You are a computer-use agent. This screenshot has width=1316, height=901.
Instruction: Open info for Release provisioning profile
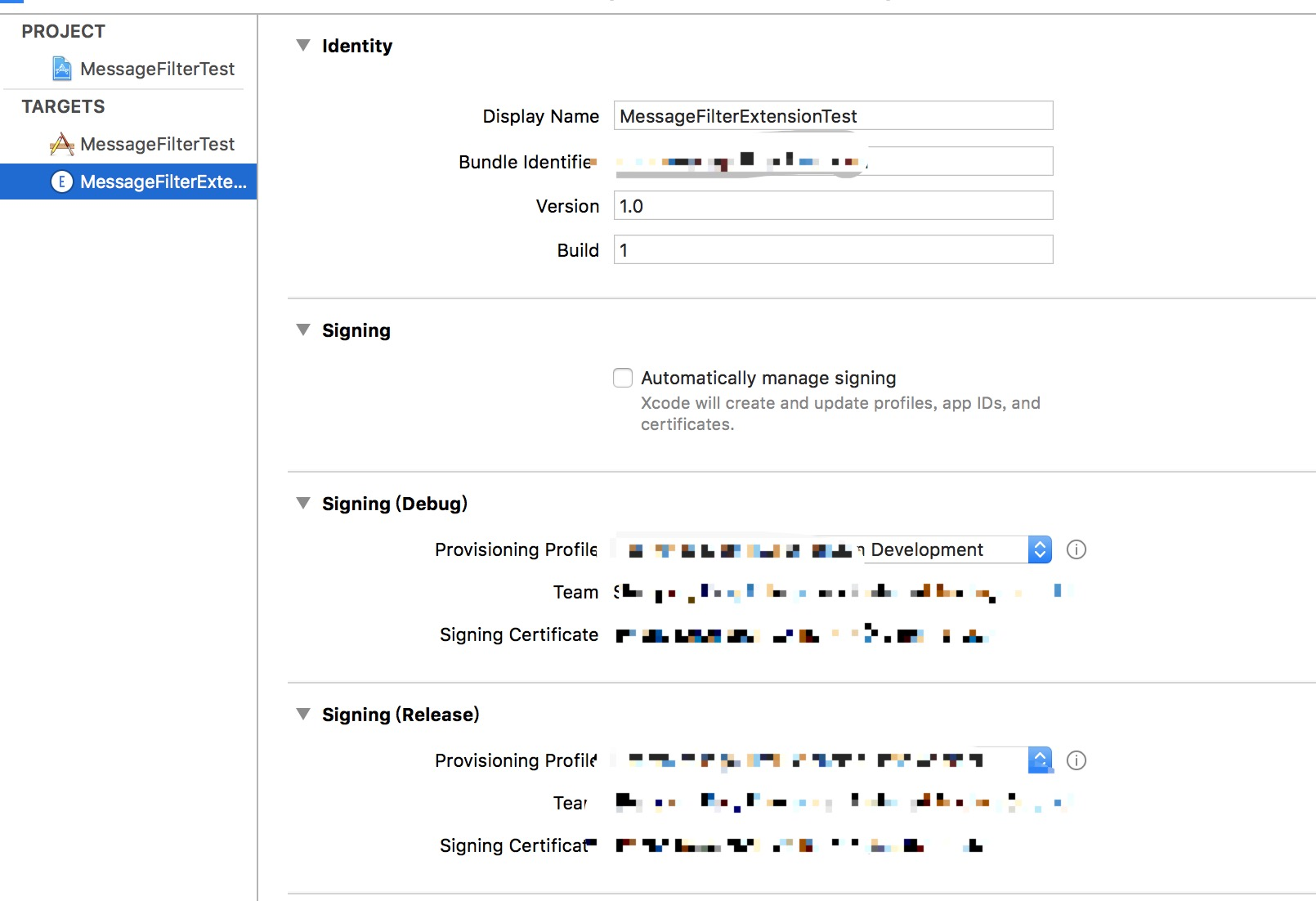tap(1077, 760)
